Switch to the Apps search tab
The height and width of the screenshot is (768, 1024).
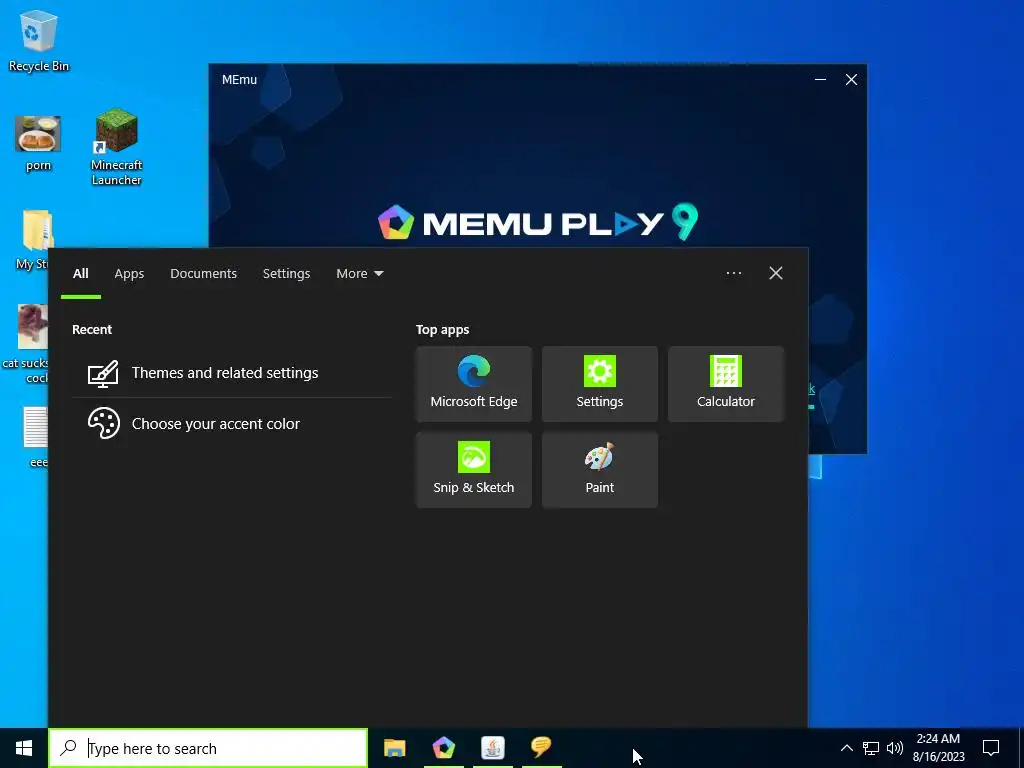click(x=129, y=274)
